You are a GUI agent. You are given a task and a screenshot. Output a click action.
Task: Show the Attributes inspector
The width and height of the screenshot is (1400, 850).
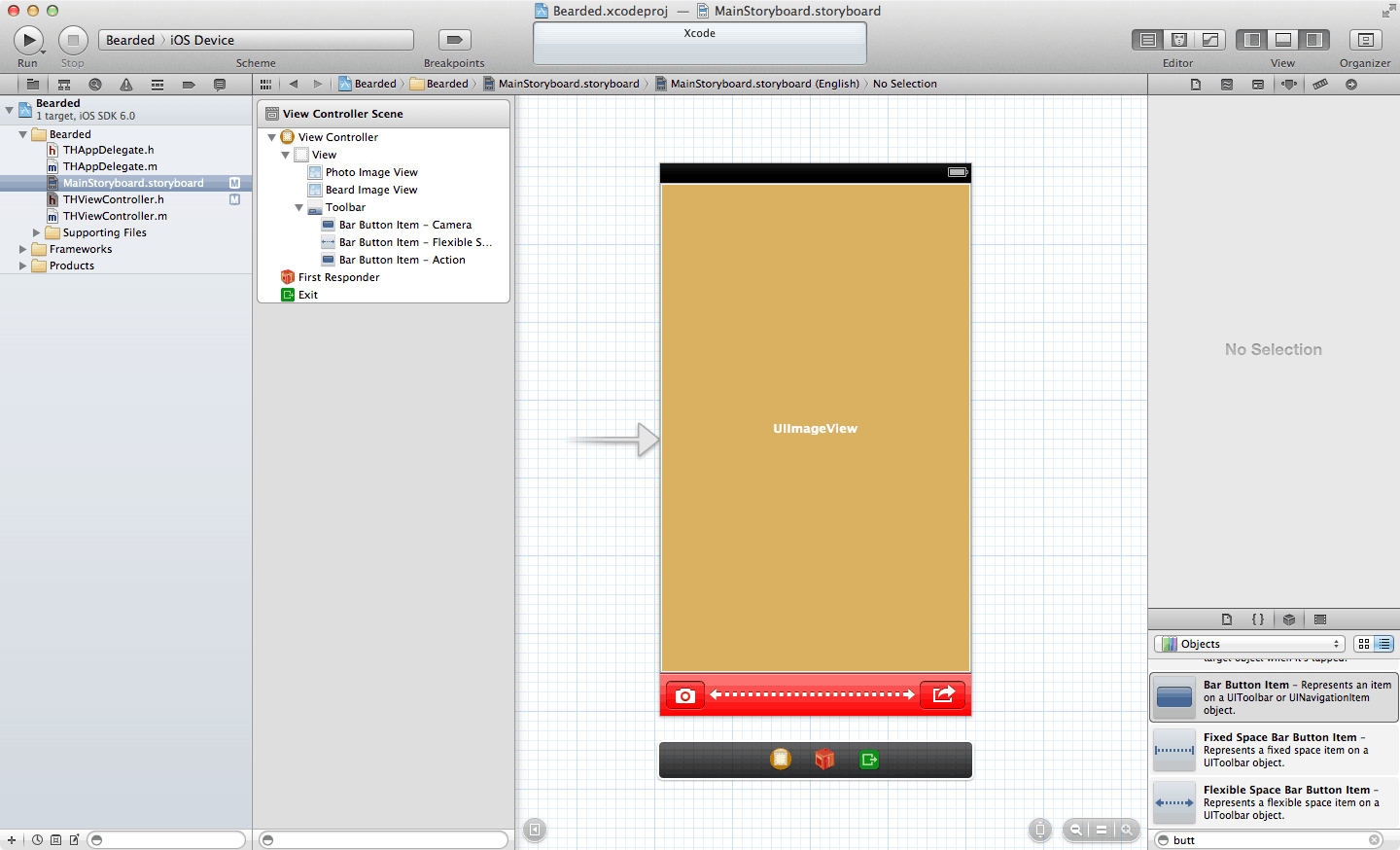click(1289, 85)
